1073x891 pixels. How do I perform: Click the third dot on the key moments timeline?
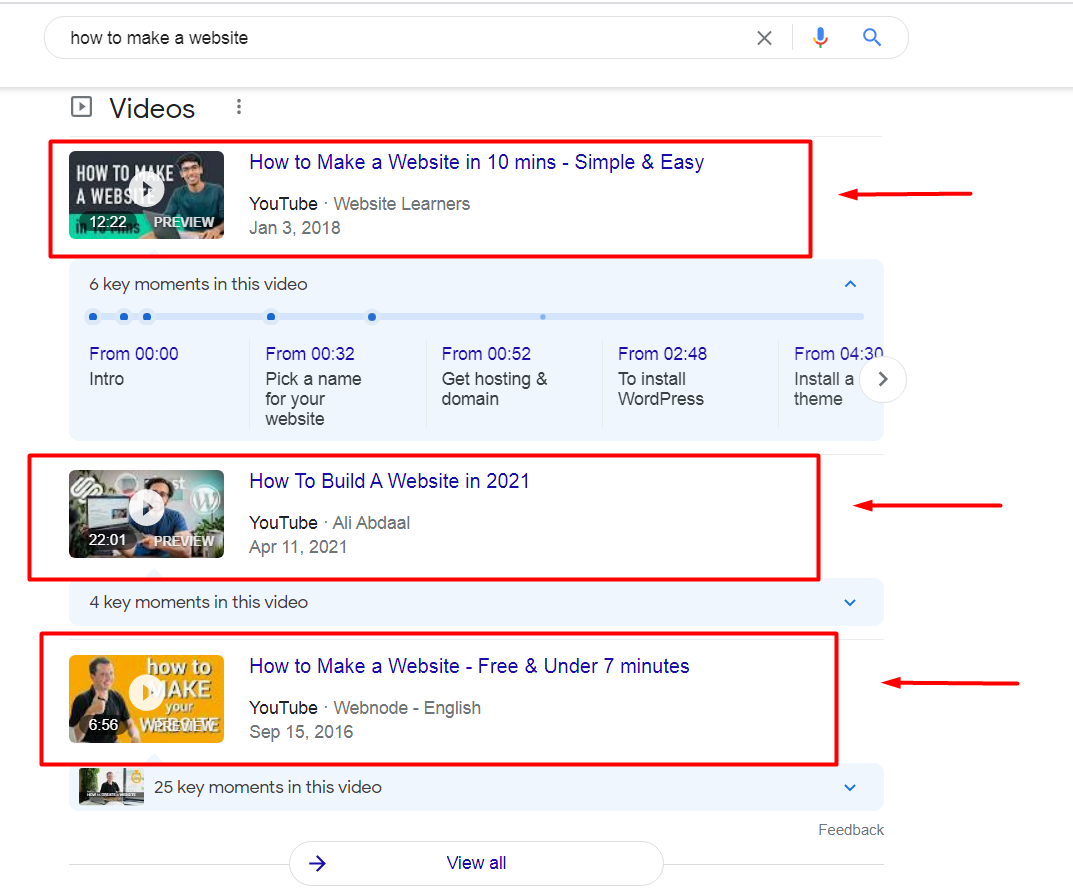147,317
